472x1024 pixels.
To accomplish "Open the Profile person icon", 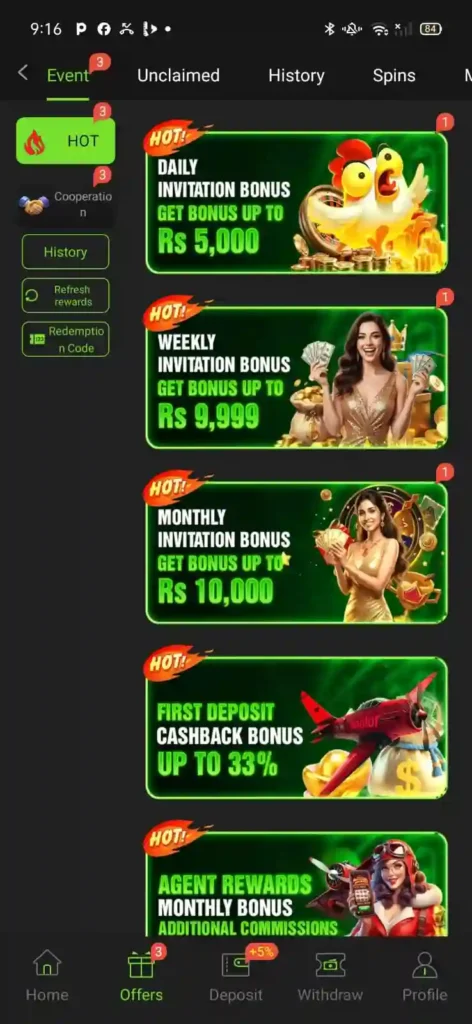I will [x=424, y=965].
